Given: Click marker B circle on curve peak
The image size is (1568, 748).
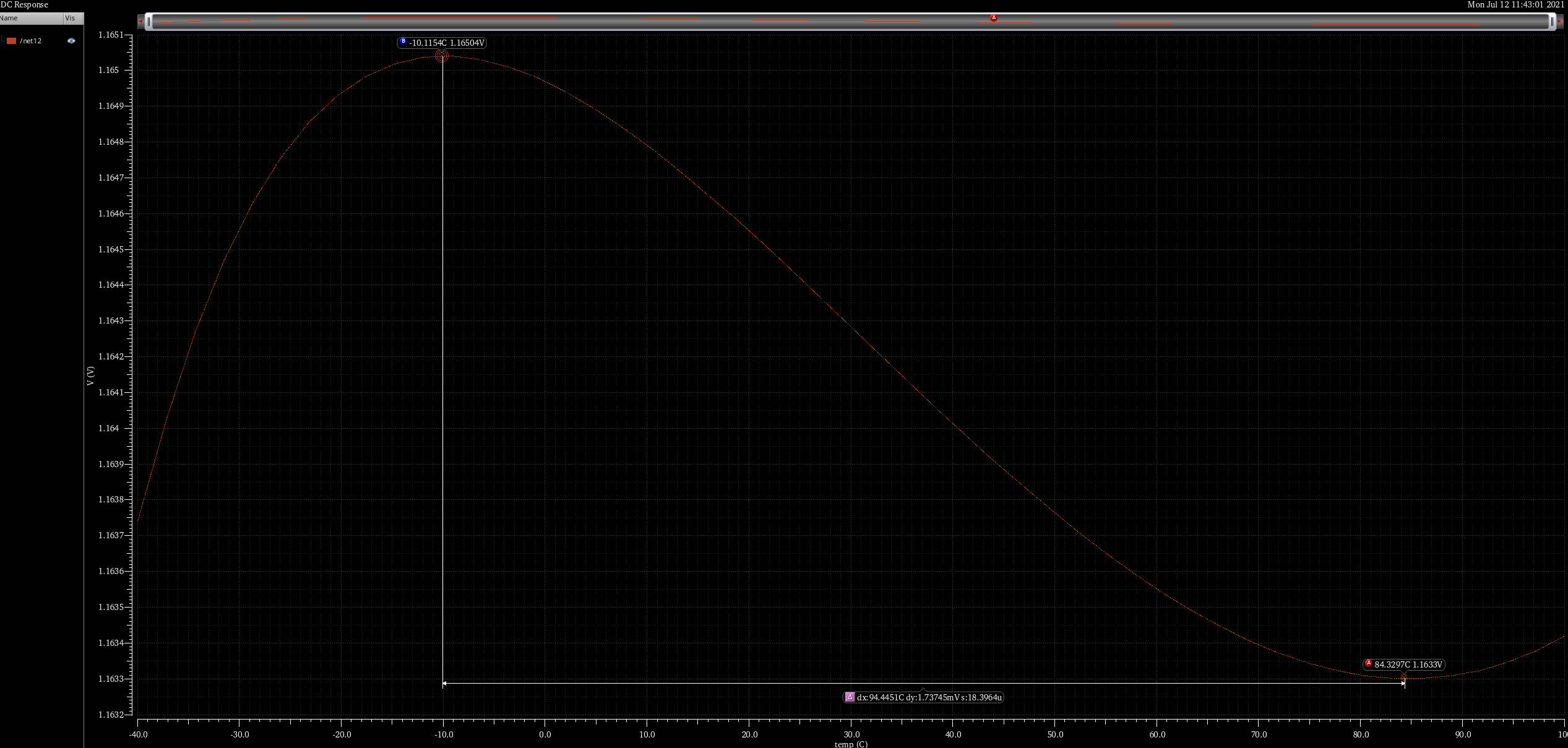Looking at the screenshot, I should tap(441, 56).
